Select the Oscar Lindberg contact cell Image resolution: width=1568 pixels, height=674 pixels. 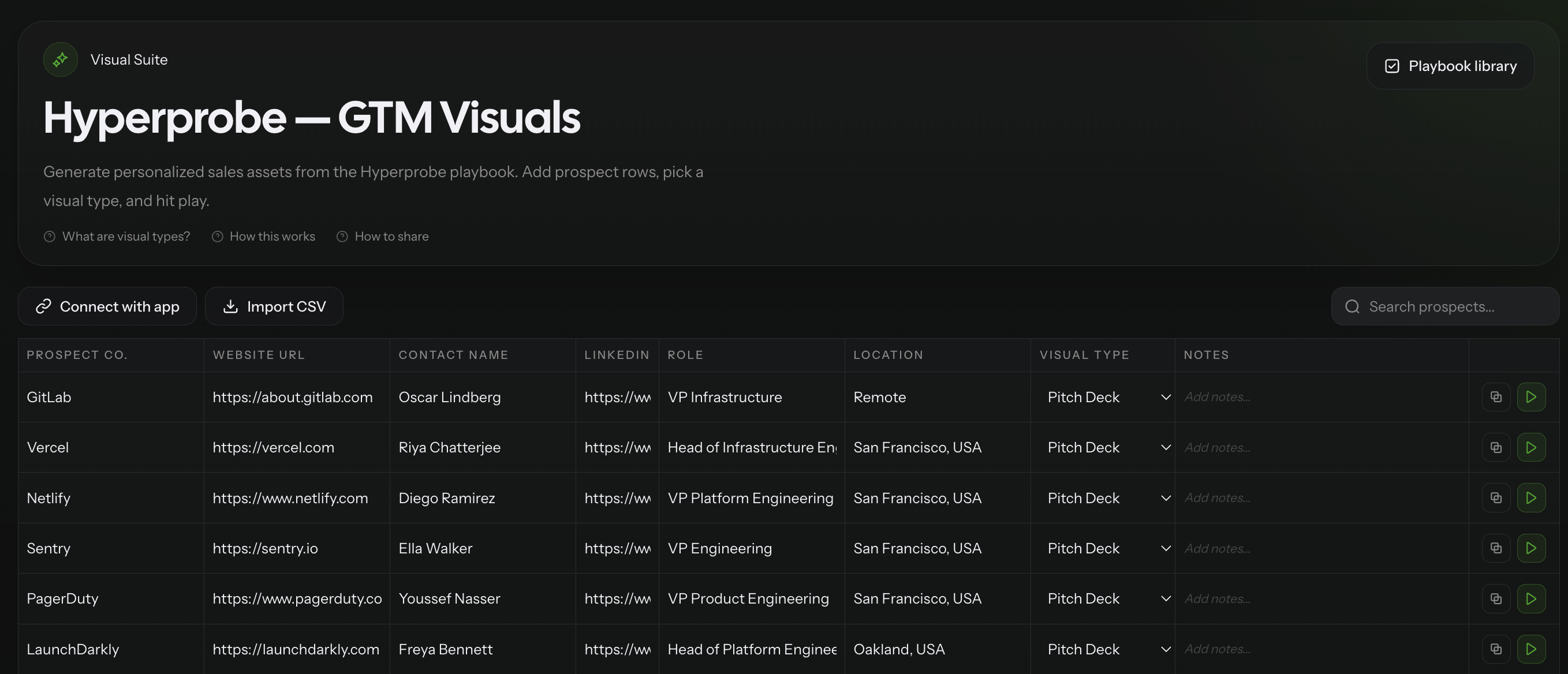[x=483, y=397]
